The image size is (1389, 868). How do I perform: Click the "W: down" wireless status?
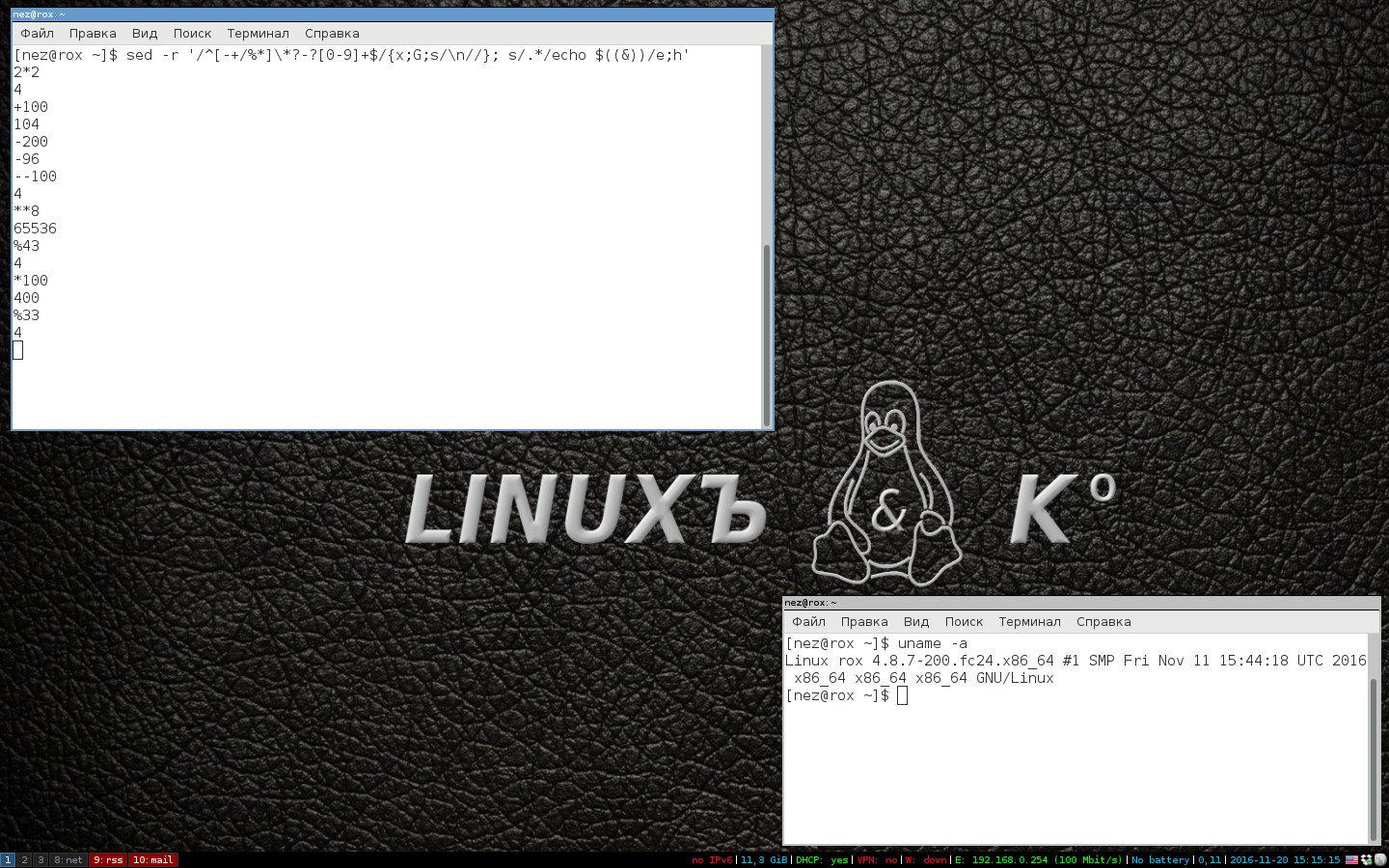pyautogui.click(x=926, y=860)
